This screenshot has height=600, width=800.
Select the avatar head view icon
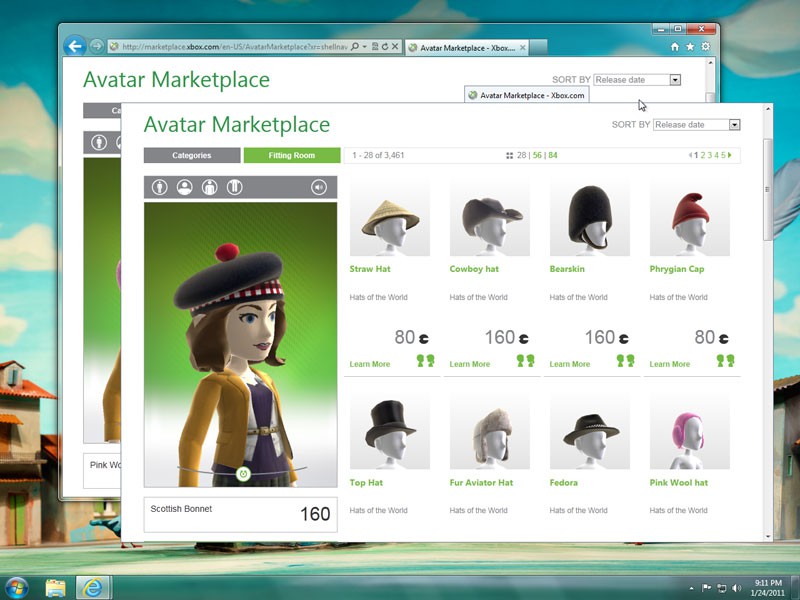click(x=184, y=187)
